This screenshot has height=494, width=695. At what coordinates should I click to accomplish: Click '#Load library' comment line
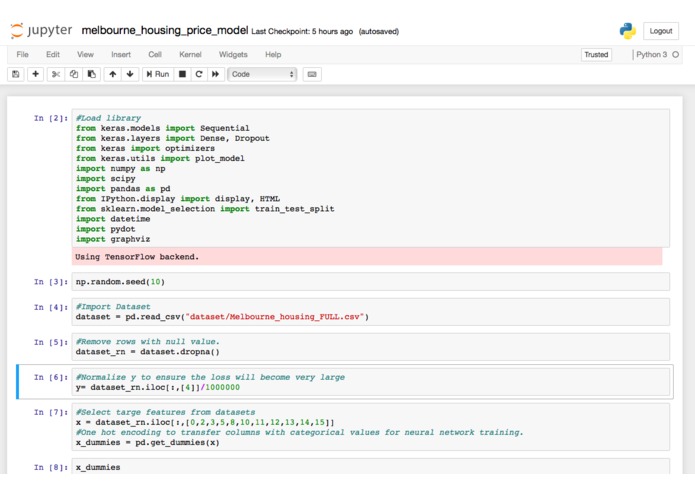point(108,118)
